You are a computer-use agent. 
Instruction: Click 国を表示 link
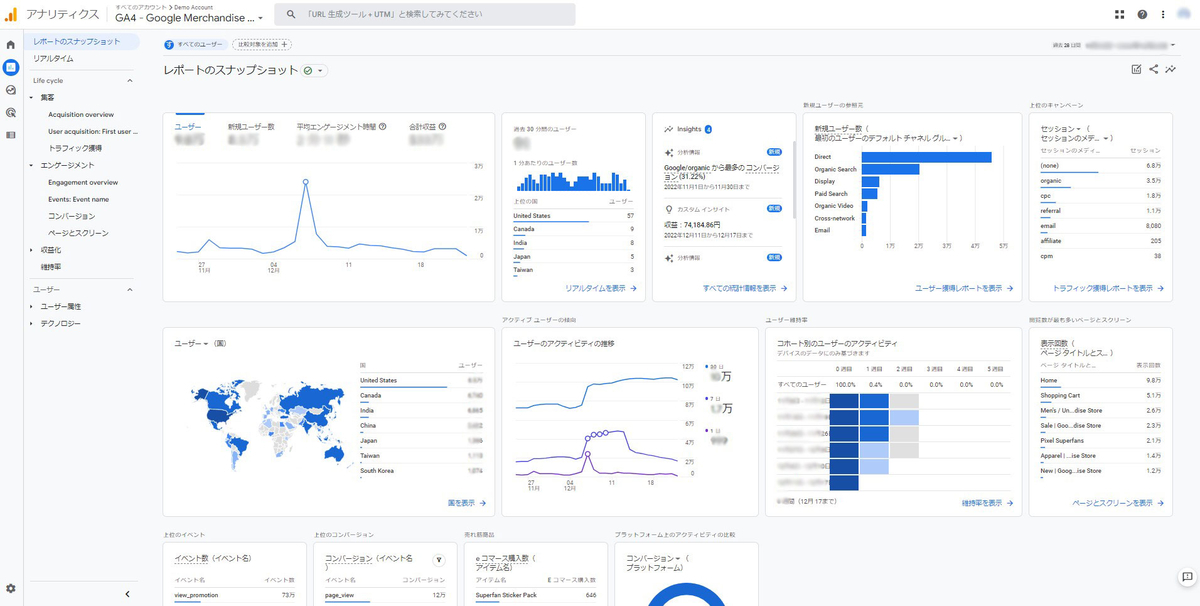pos(467,503)
